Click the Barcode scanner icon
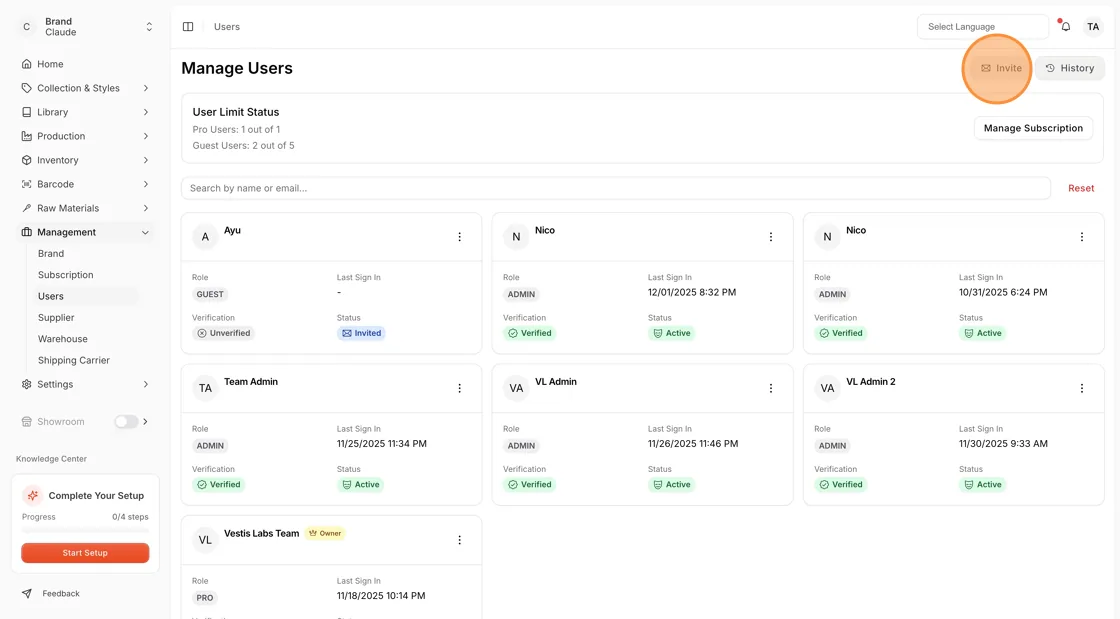 pyautogui.click(x=26, y=184)
